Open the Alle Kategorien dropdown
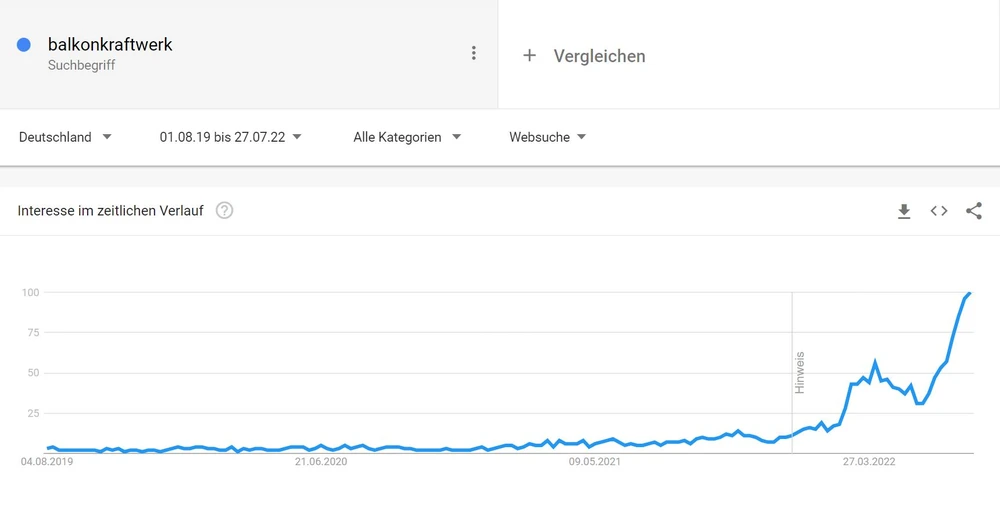Screen dimensions: 1000x518 click(407, 137)
